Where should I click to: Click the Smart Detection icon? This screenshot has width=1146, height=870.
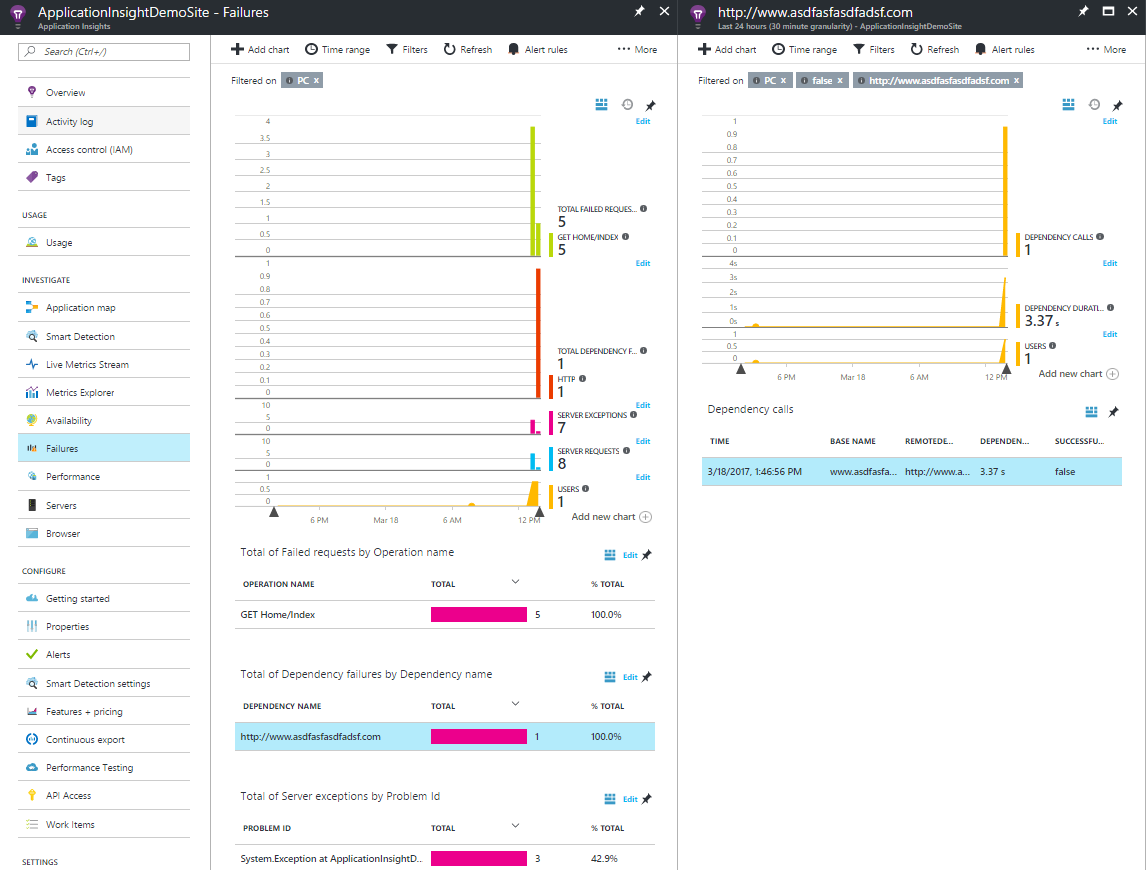click(x=31, y=336)
